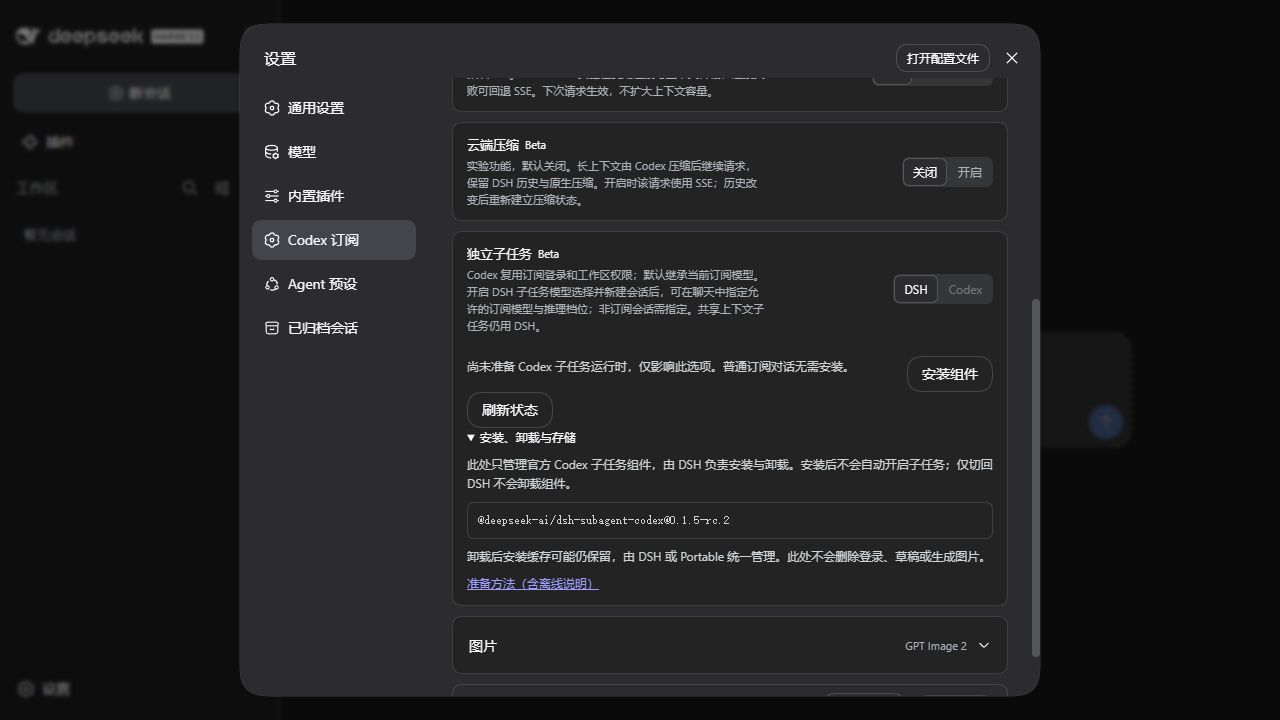Click the 设置 entry at the bottom of the sidebar
The height and width of the screenshot is (720, 1280).
(44, 689)
